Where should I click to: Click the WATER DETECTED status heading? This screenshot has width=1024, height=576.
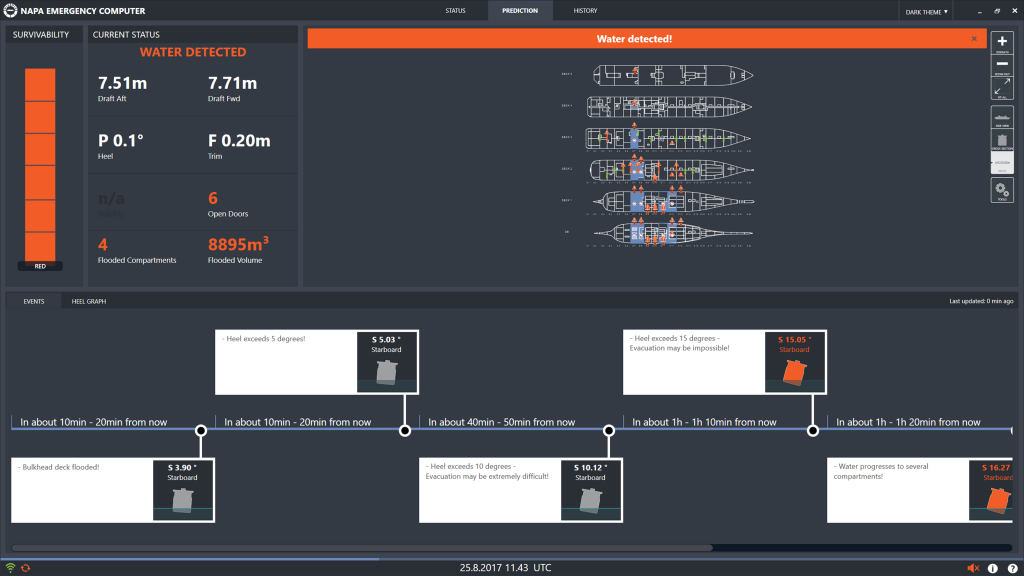coord(193,52)
